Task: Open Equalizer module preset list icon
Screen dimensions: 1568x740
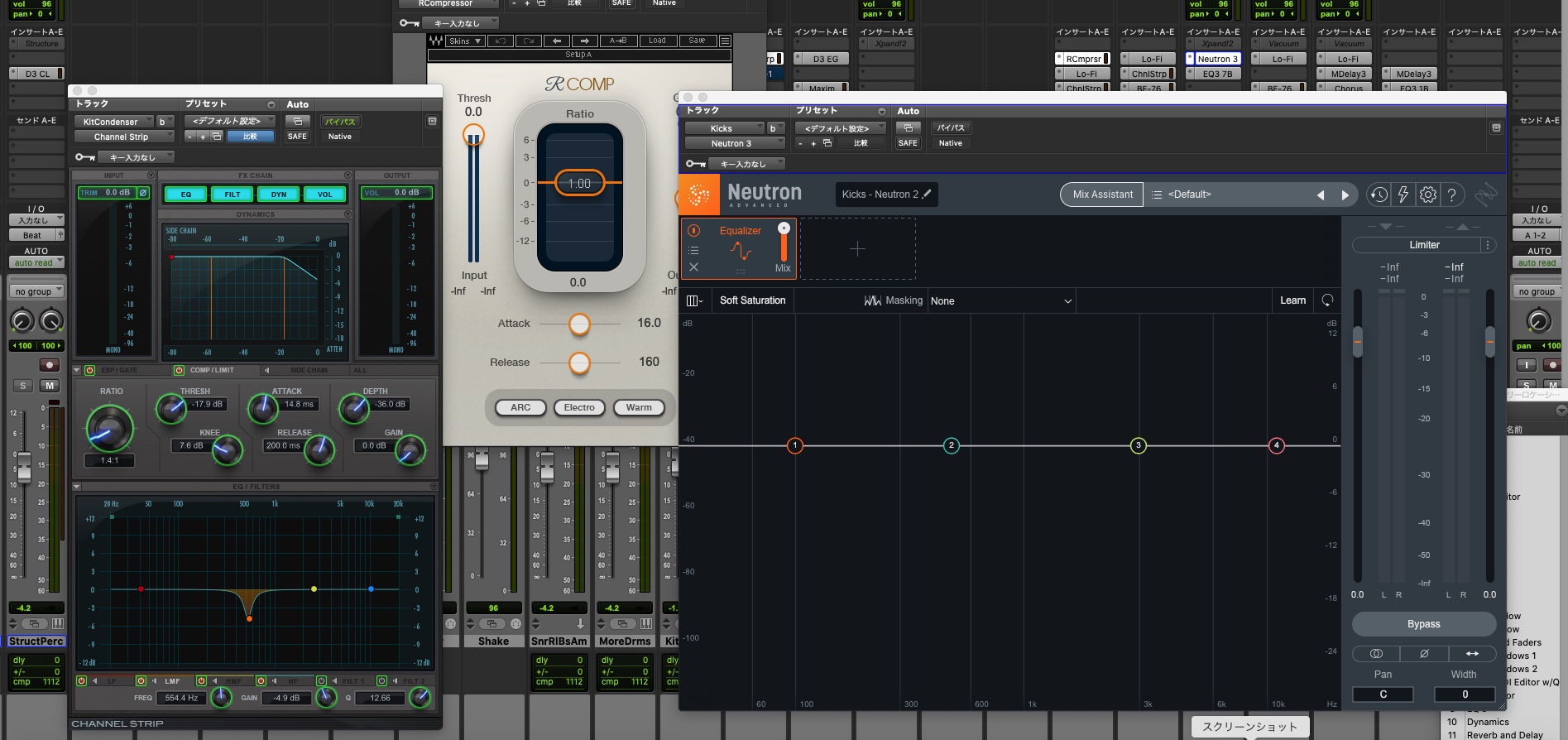Action: pyautogui.click(x=693, y=250)
